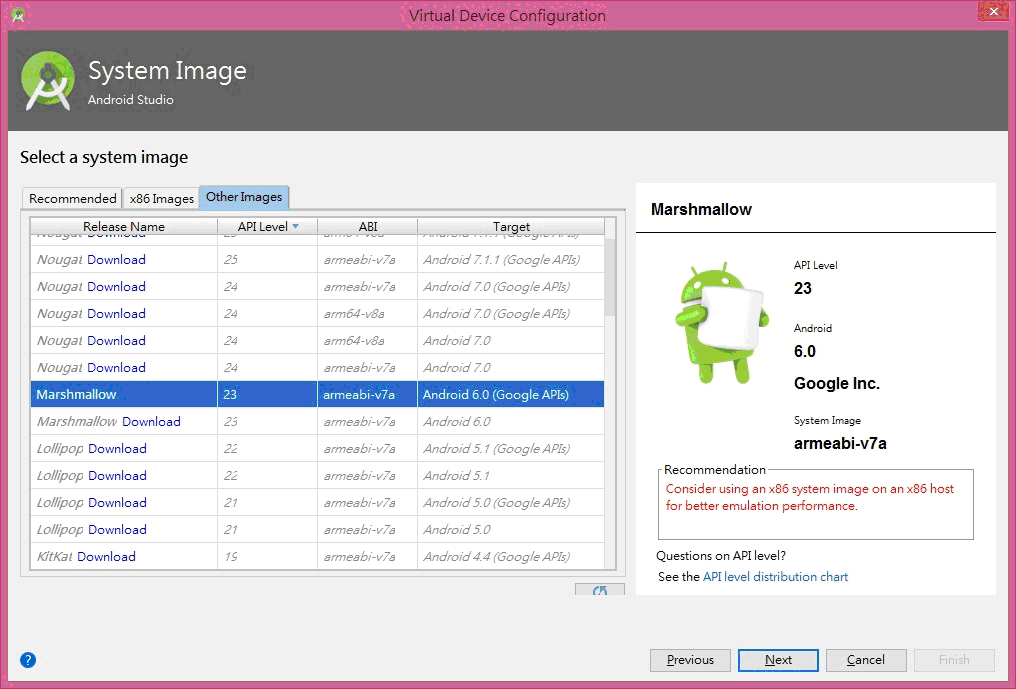Download Nougat arm64-v8a plain Android 7.0
Viewport: 1016px width, 689px height.
click(x=117, y=340)
